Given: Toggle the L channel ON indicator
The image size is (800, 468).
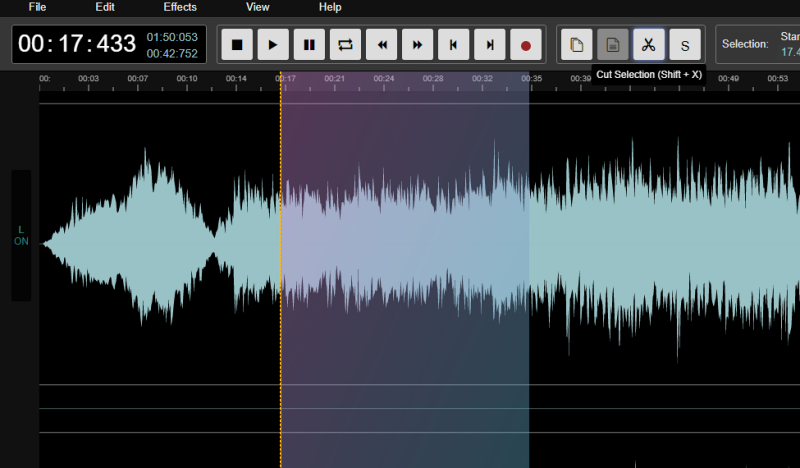Looking at the screenshot, I should (21, 235).
